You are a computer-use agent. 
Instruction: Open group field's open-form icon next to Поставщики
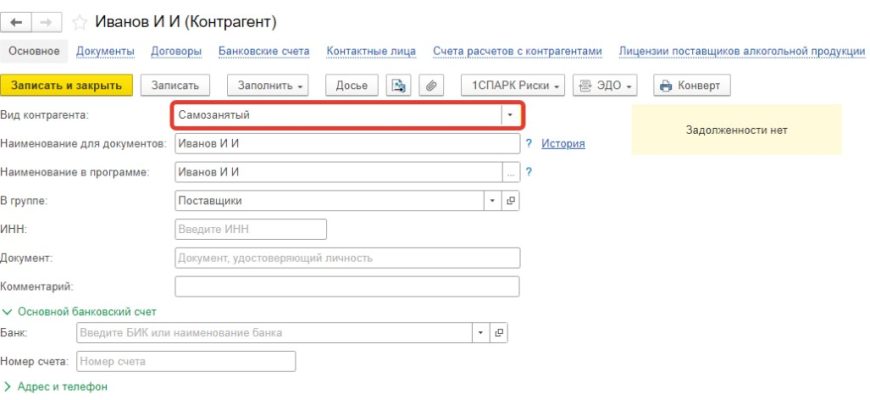[510, 201]
